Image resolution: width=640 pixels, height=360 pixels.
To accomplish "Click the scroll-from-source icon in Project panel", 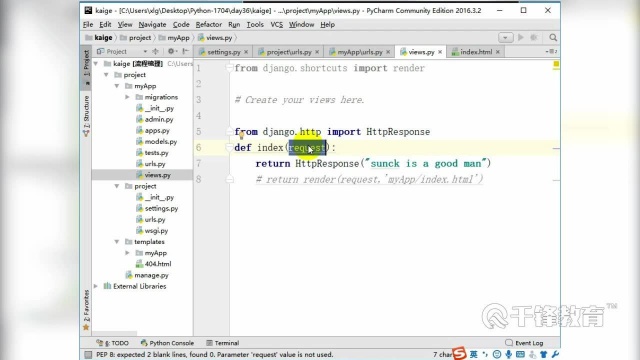I will point(155,51).
